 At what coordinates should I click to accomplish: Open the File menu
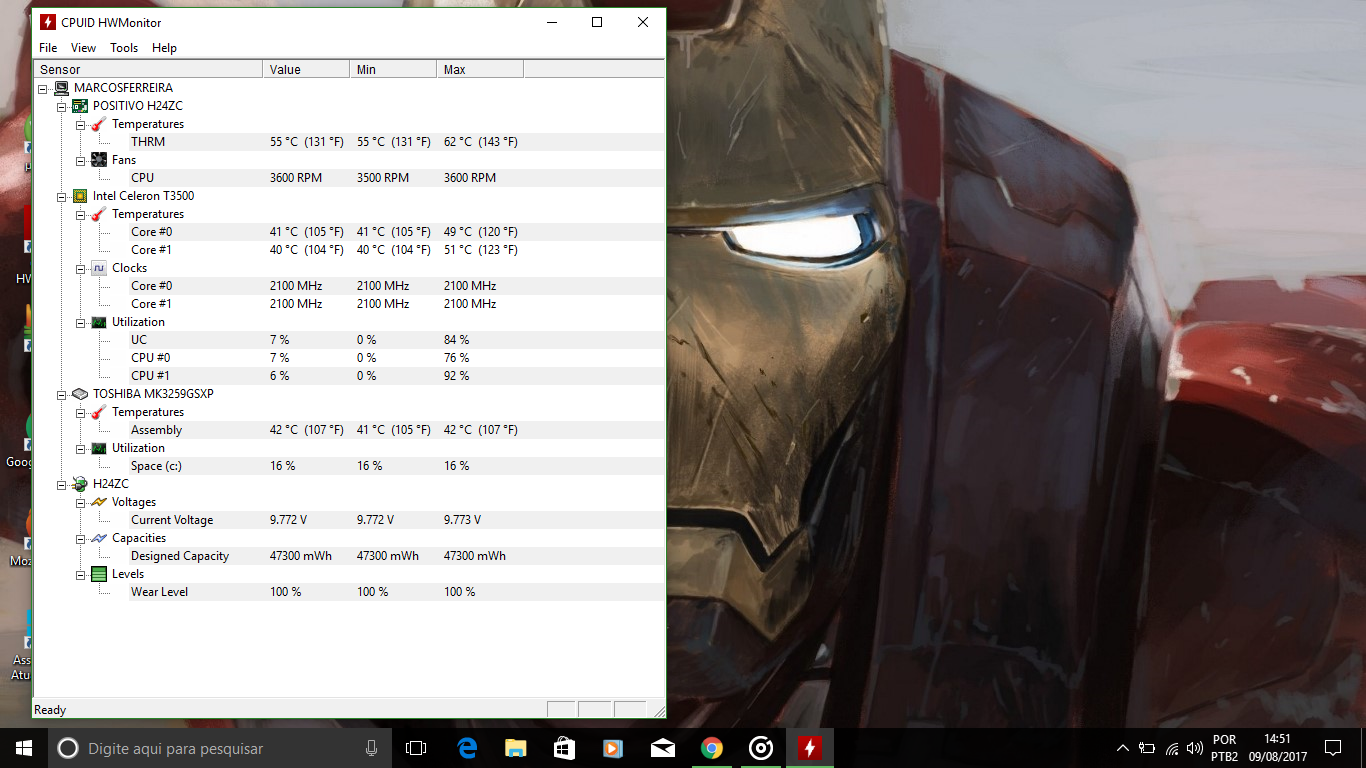[48, 48]
